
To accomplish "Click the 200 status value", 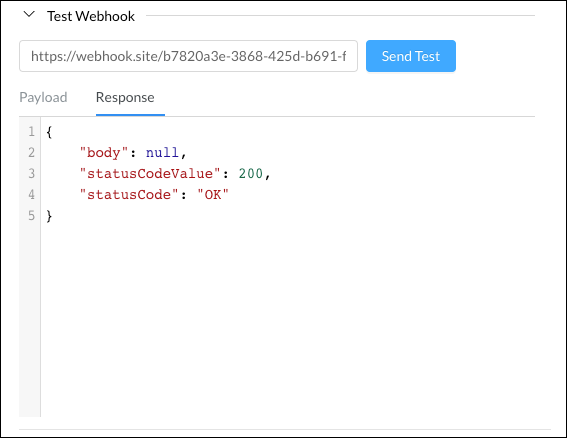I will point(250,174).
